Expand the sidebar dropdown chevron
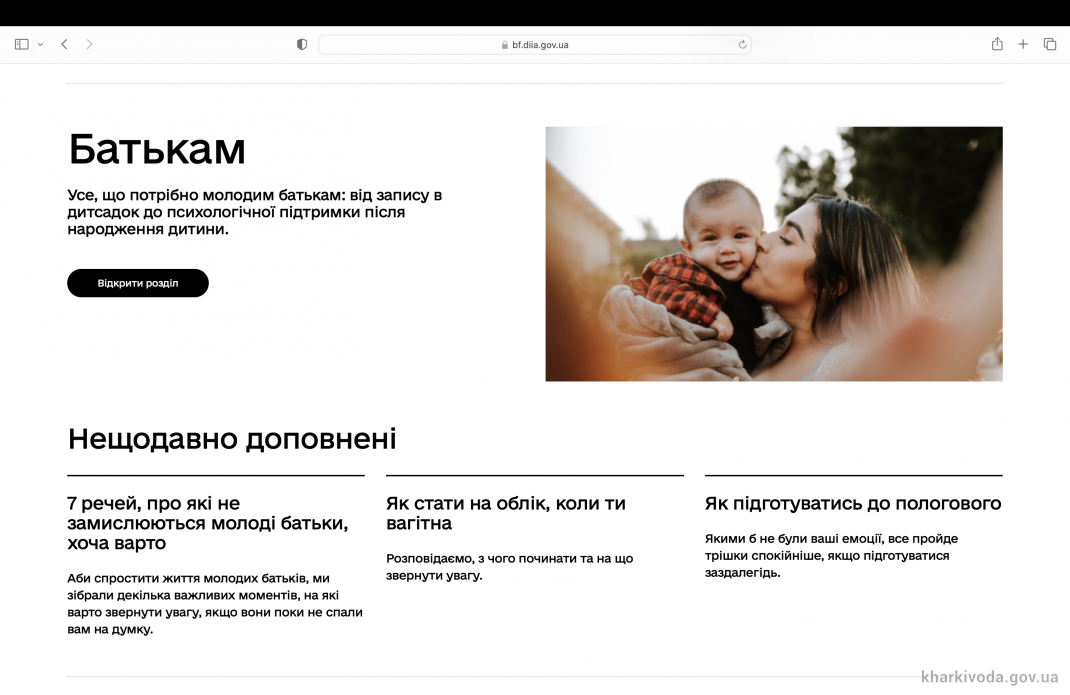The image size is (1070, 695). pos(40,44)
